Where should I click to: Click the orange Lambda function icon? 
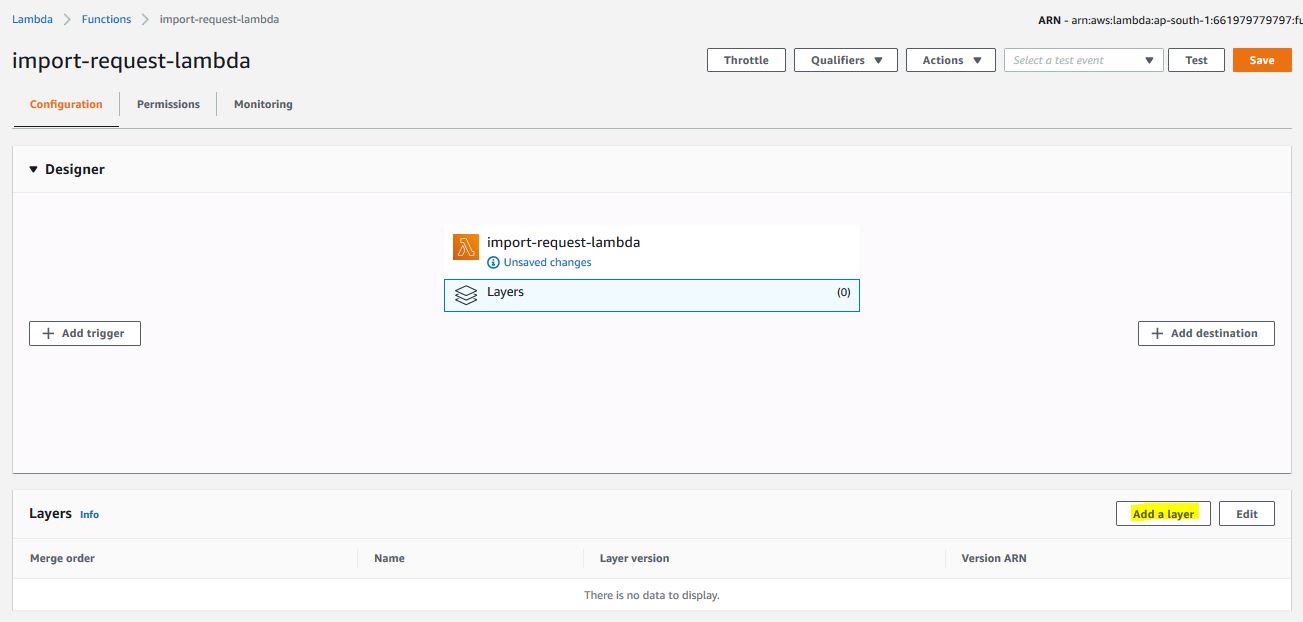(x=466, y=247)
